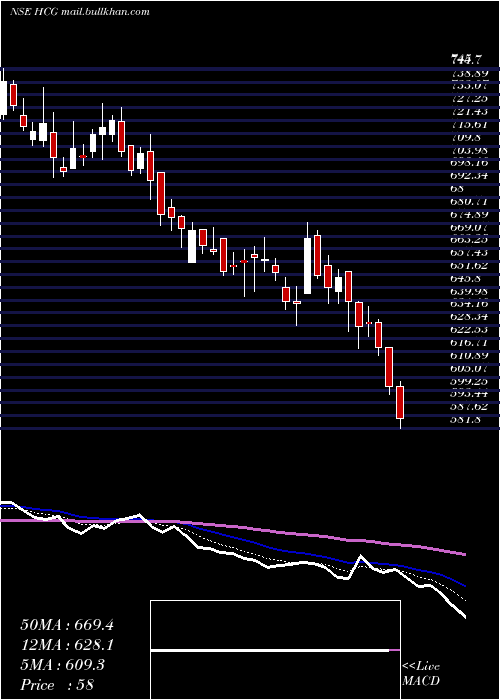The width and height of the screenshot is (500, 700).
Task: Click the 669.07 price axis label
Action: click(469, 227)
